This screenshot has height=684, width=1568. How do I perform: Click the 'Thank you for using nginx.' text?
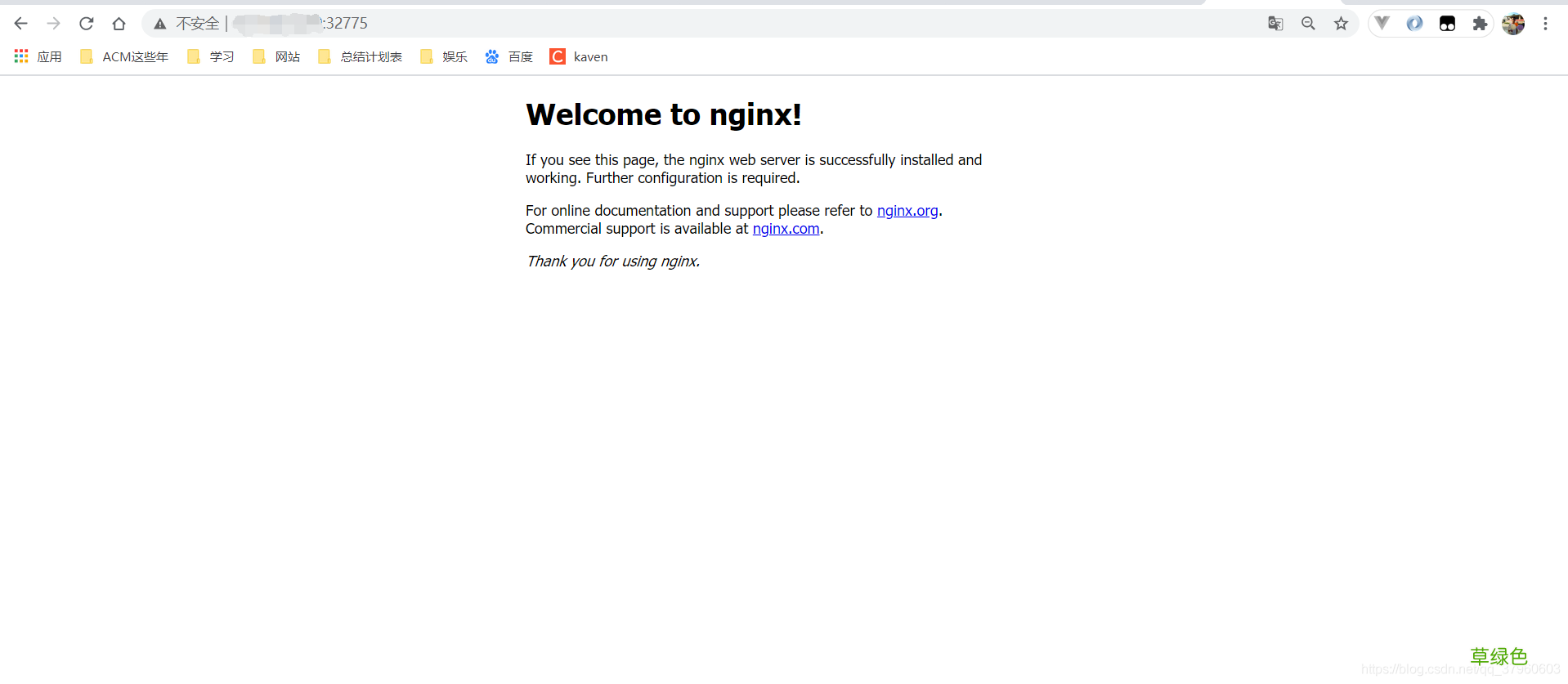613,262
